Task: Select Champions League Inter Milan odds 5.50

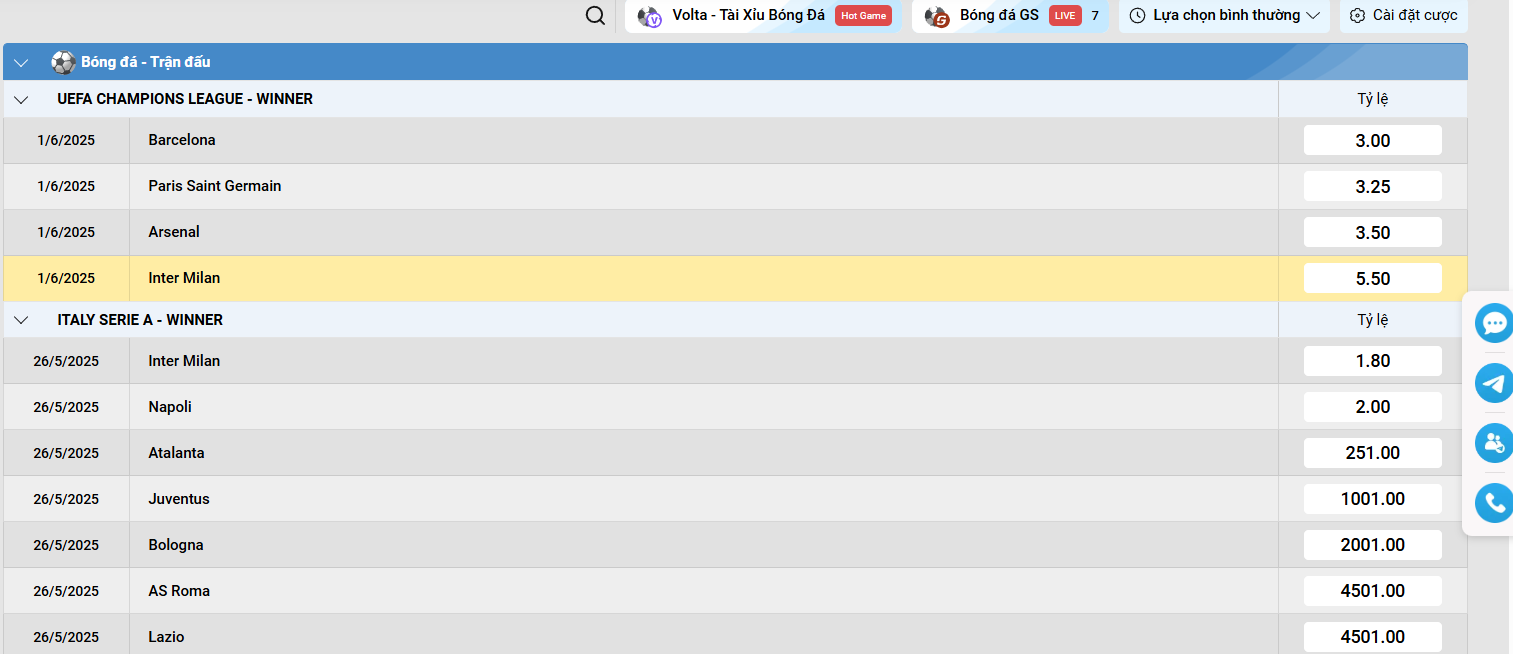Action: [x=1372, y=279]
